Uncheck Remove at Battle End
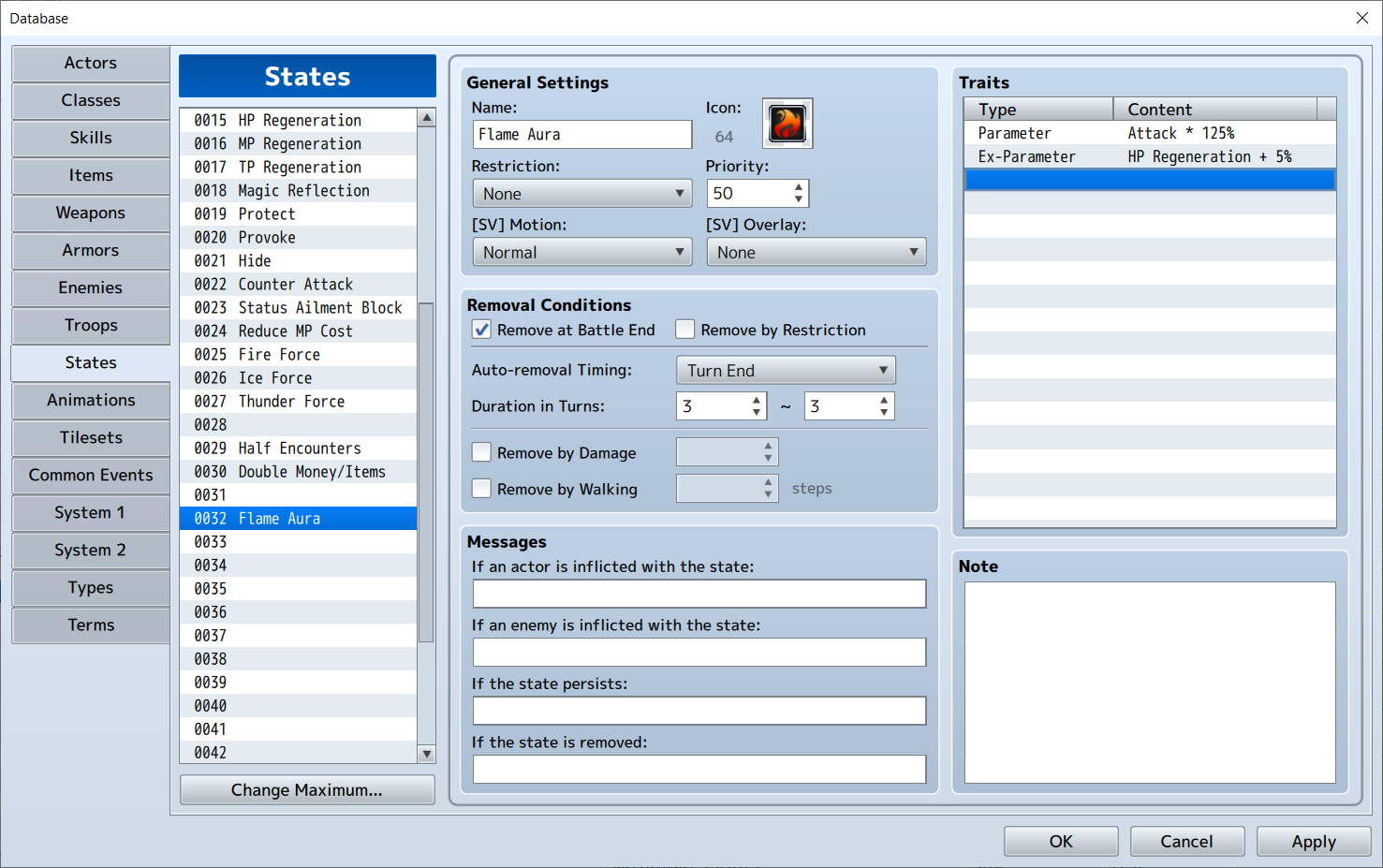 [482, 330]
